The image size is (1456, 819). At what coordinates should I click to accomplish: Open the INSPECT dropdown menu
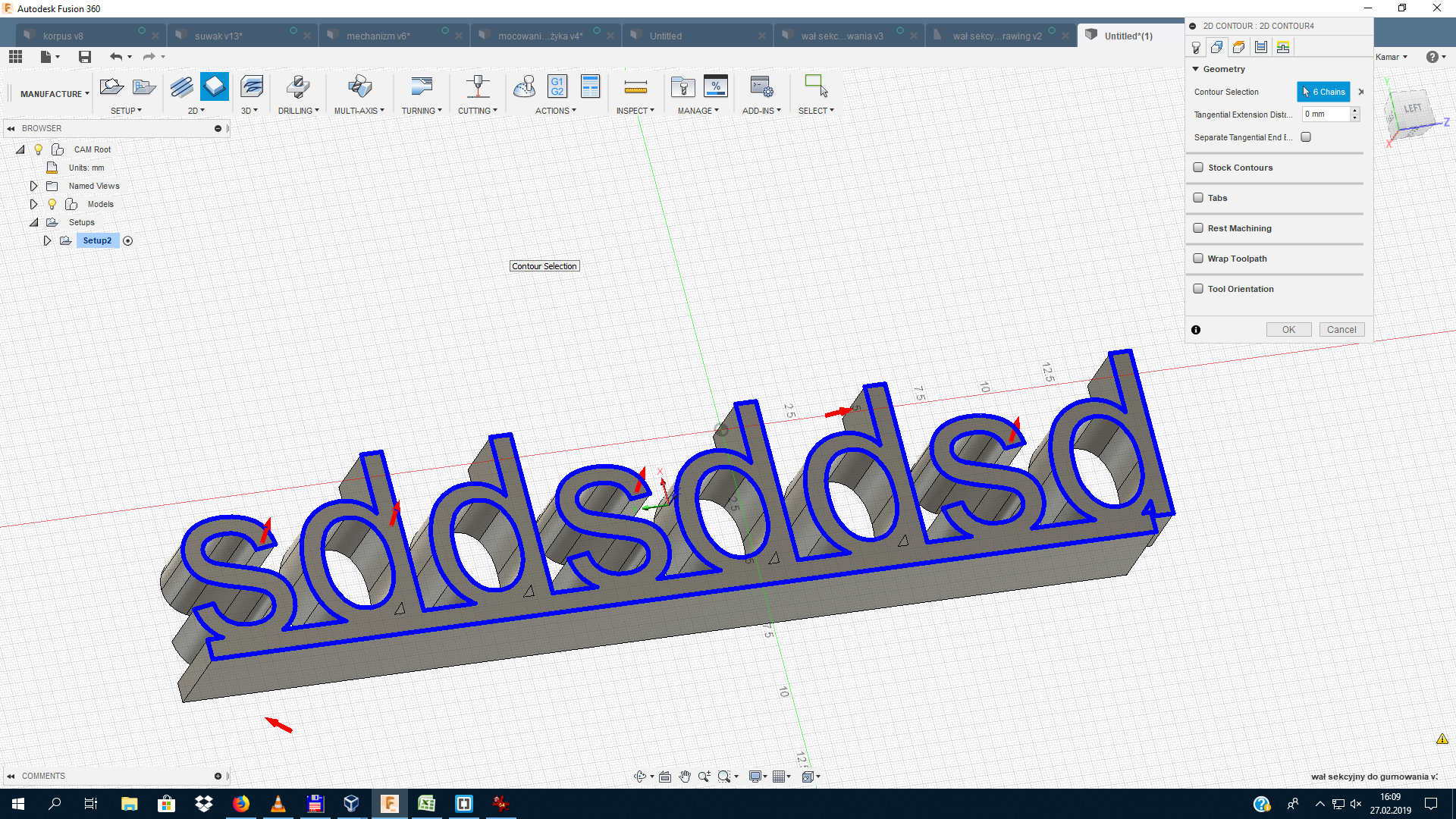click(x=635, y=111)
